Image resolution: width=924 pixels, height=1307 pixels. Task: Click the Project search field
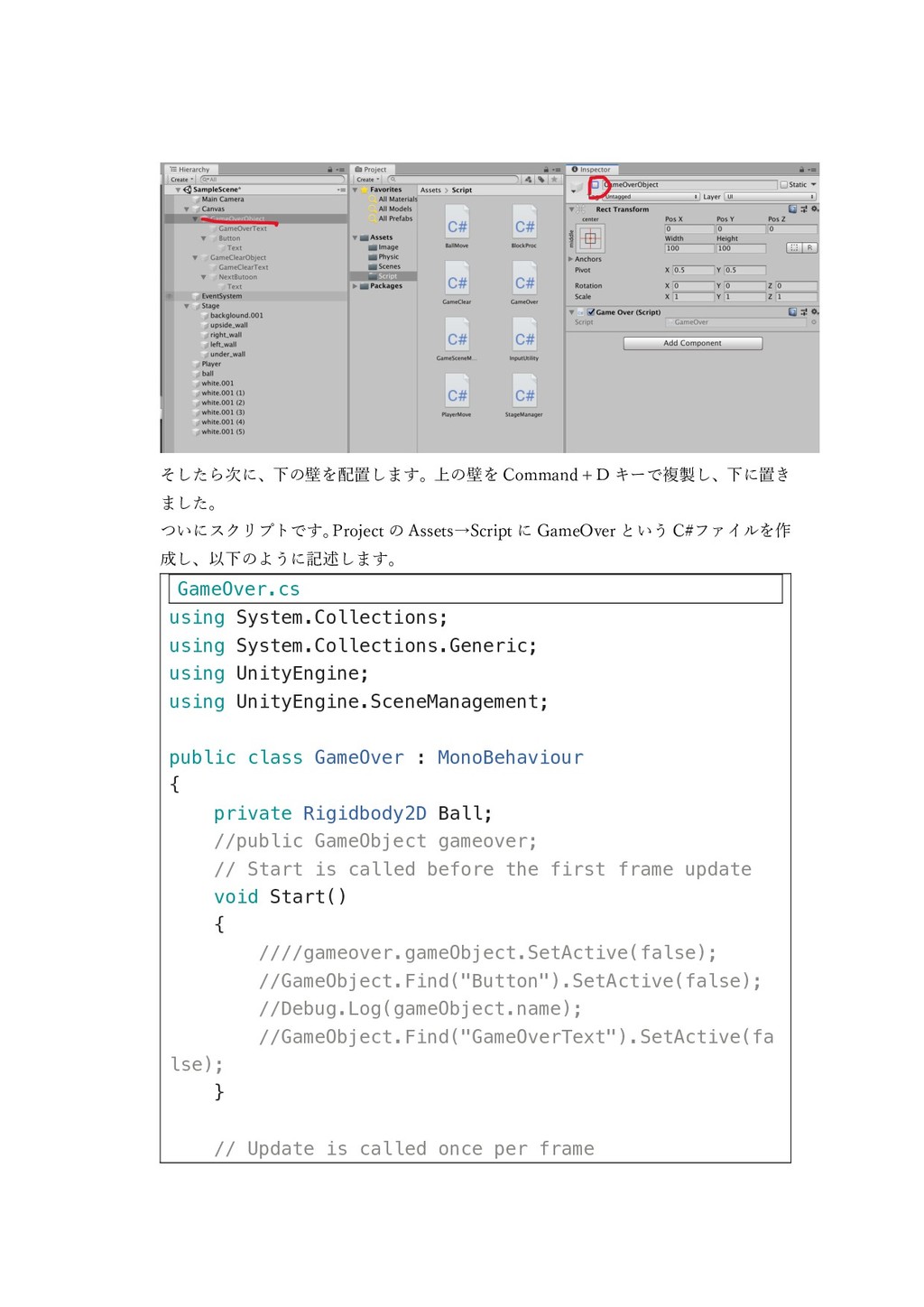point(451,180)
